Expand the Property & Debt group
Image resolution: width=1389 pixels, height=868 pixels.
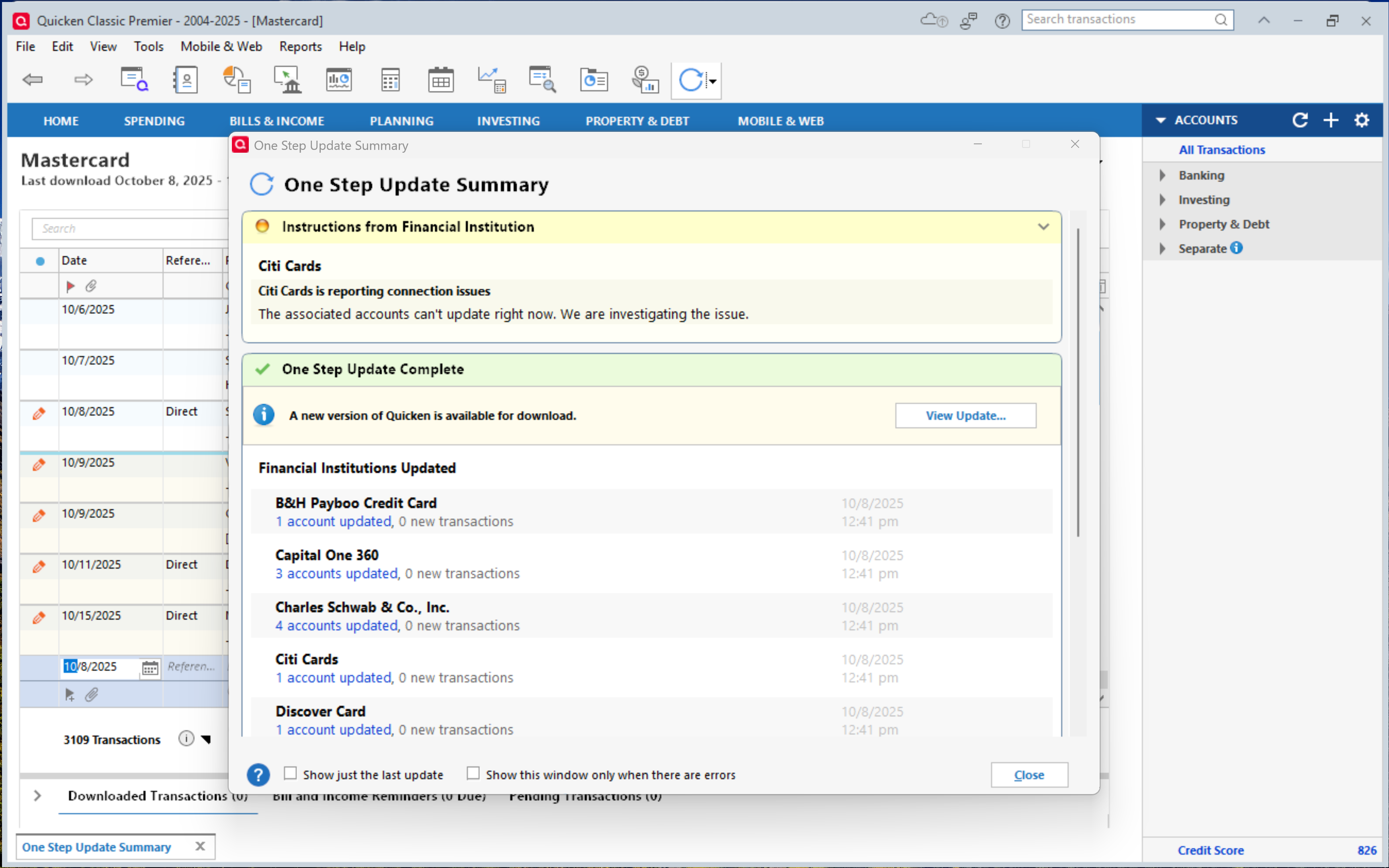1163,224
